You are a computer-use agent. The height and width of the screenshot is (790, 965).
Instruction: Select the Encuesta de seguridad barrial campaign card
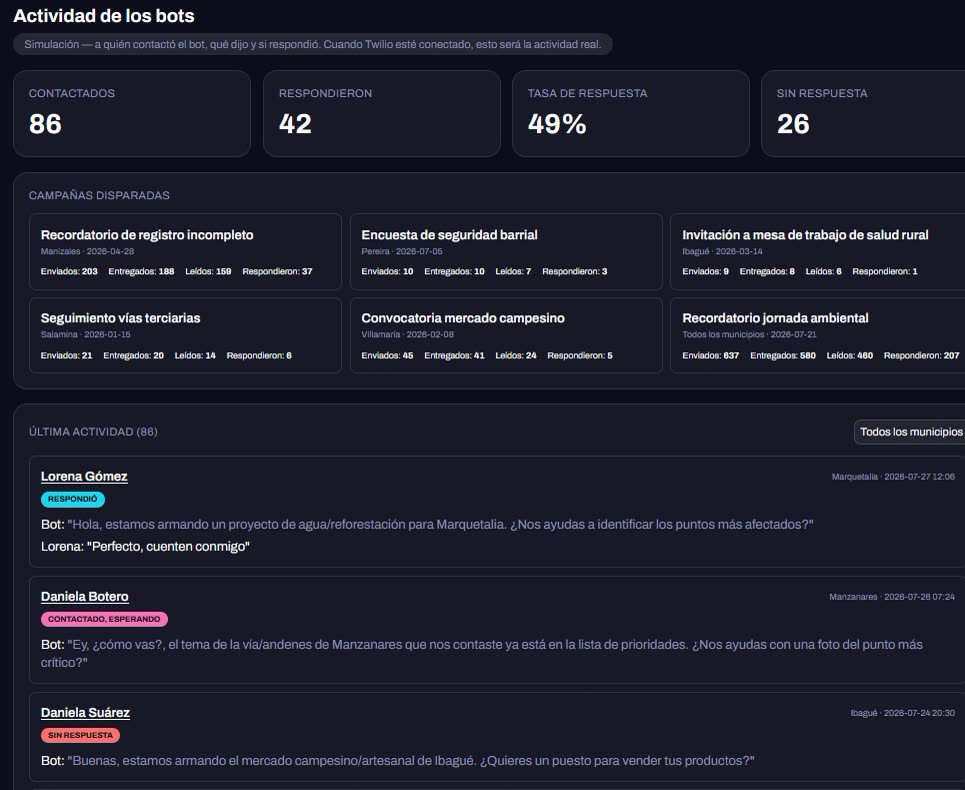pyautogui.click(x=506, y=252)
